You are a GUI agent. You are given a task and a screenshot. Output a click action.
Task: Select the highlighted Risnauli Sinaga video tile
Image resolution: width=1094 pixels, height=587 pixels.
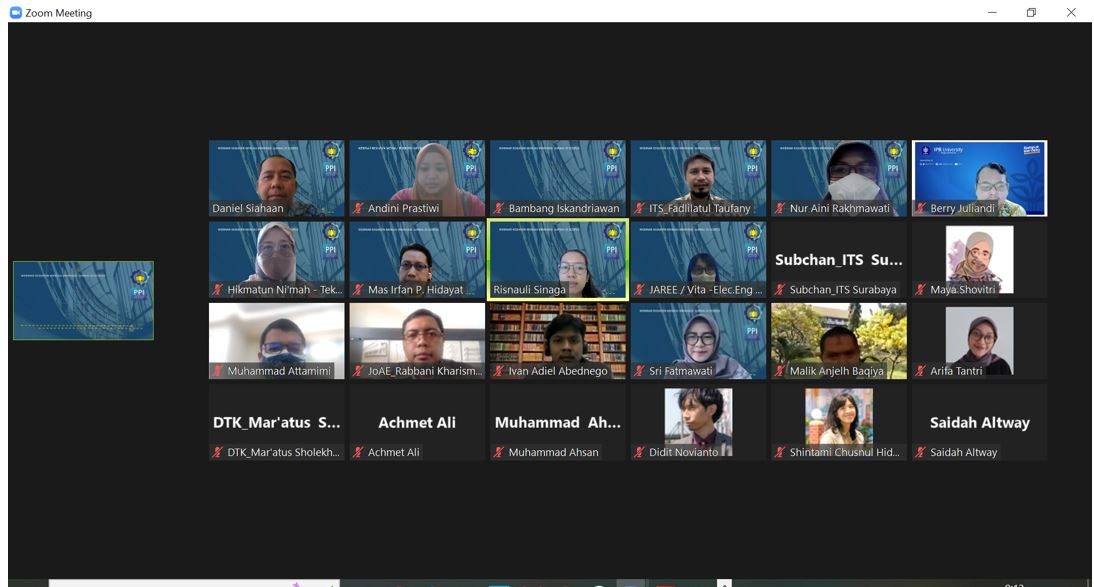click(x=557, y=258)
